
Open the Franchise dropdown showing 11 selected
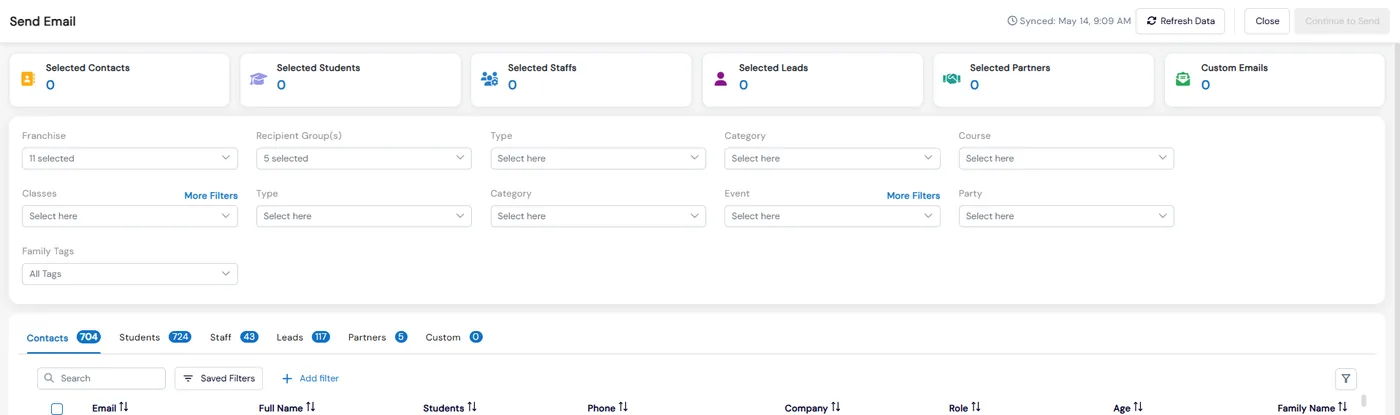[x=130, y=158]
